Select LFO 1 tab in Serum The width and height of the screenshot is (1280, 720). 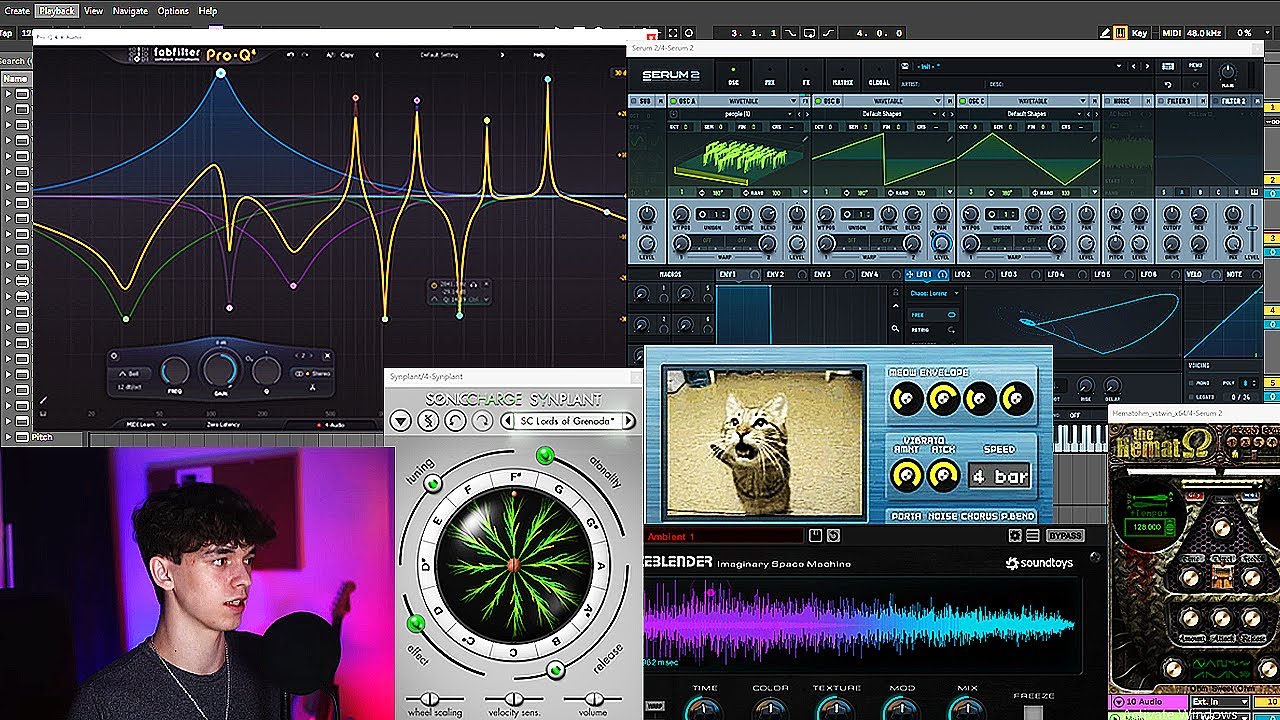click(x=927, y=274)
